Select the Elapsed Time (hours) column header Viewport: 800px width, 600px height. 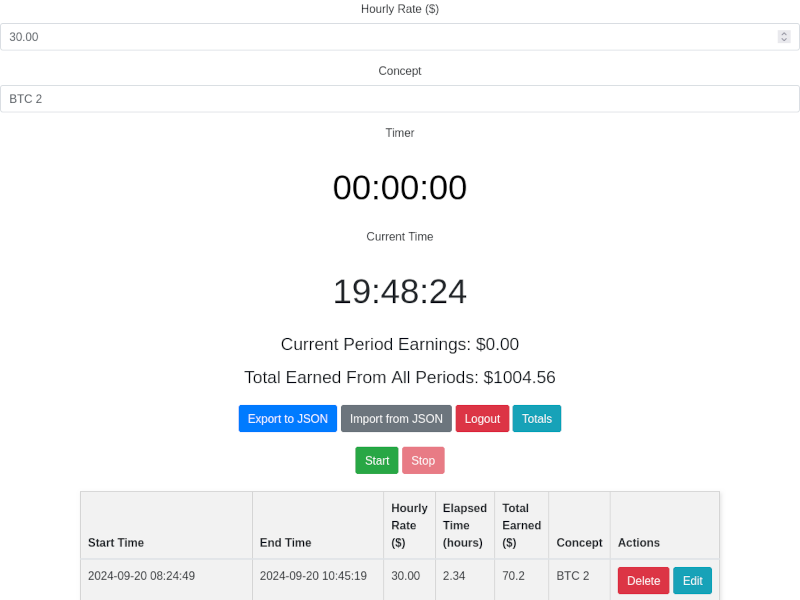click(465, 525)
